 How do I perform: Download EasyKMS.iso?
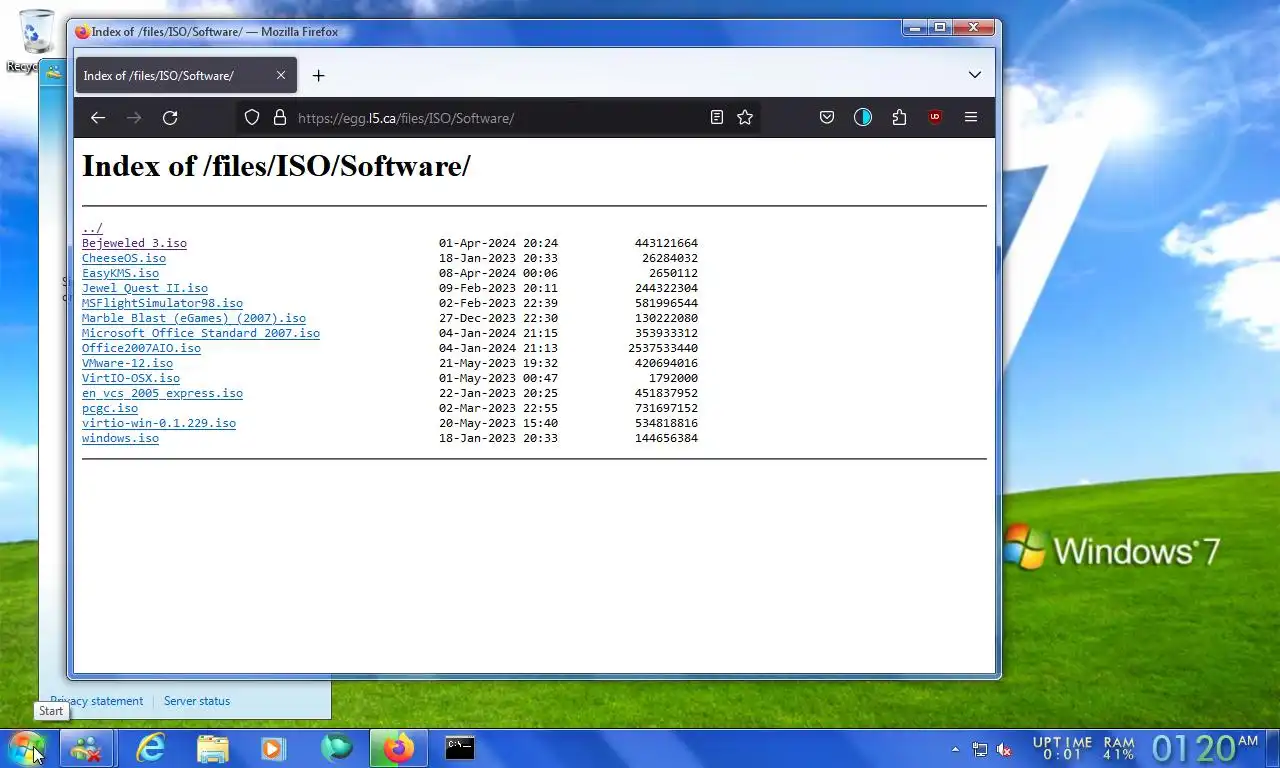(120, 273)
